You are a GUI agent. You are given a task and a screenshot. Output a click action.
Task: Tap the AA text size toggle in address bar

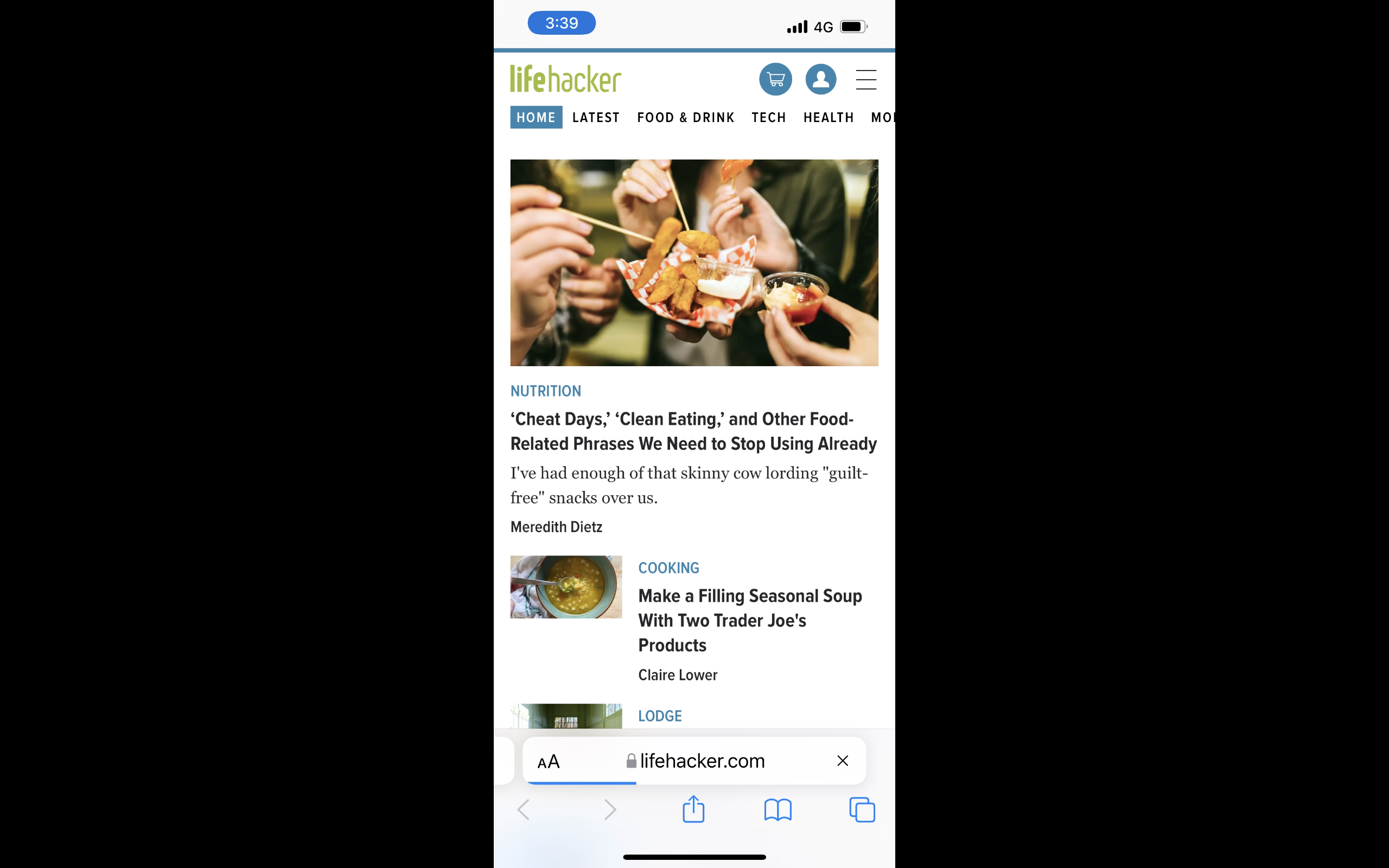point(549,760)
